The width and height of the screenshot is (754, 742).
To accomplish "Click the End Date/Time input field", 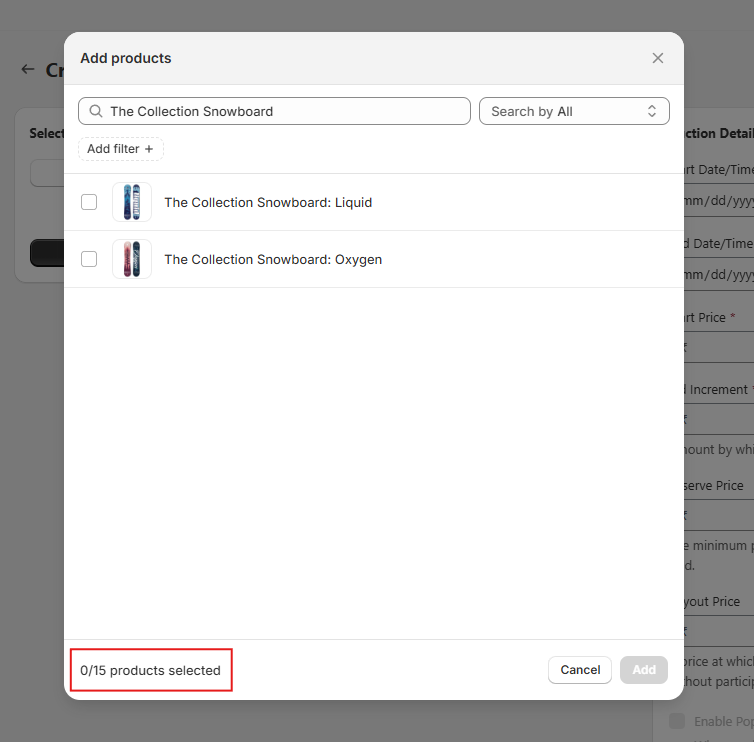I will [719, 274].
